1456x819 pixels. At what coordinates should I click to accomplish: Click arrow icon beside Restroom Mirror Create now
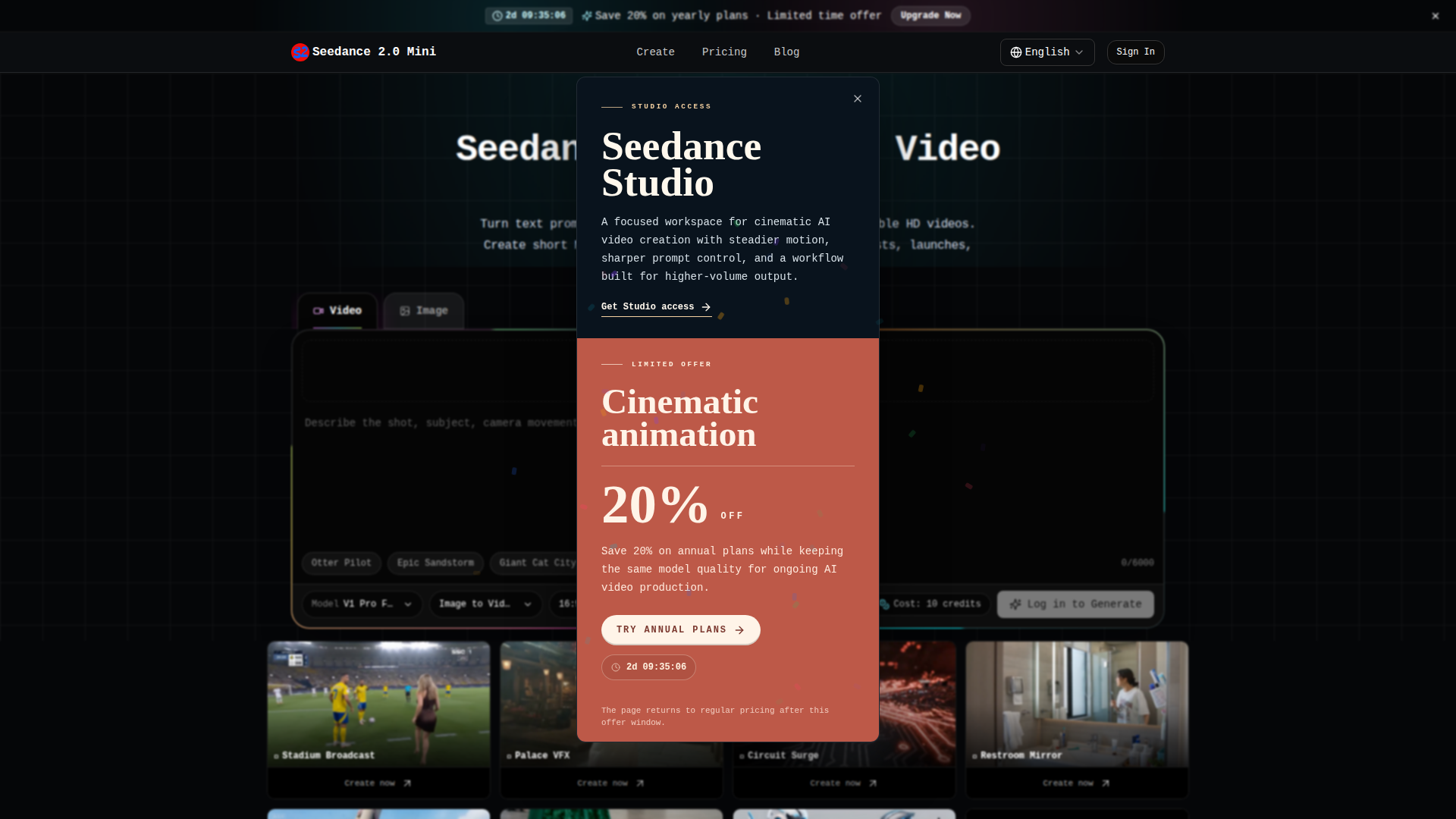point(1106,783)
